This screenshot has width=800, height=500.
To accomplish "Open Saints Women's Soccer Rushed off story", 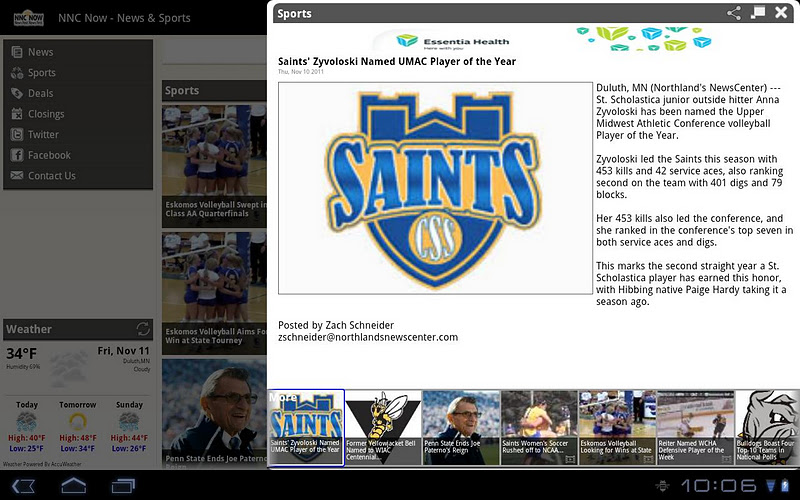I will pyautogui.click(x=539, y=428).
